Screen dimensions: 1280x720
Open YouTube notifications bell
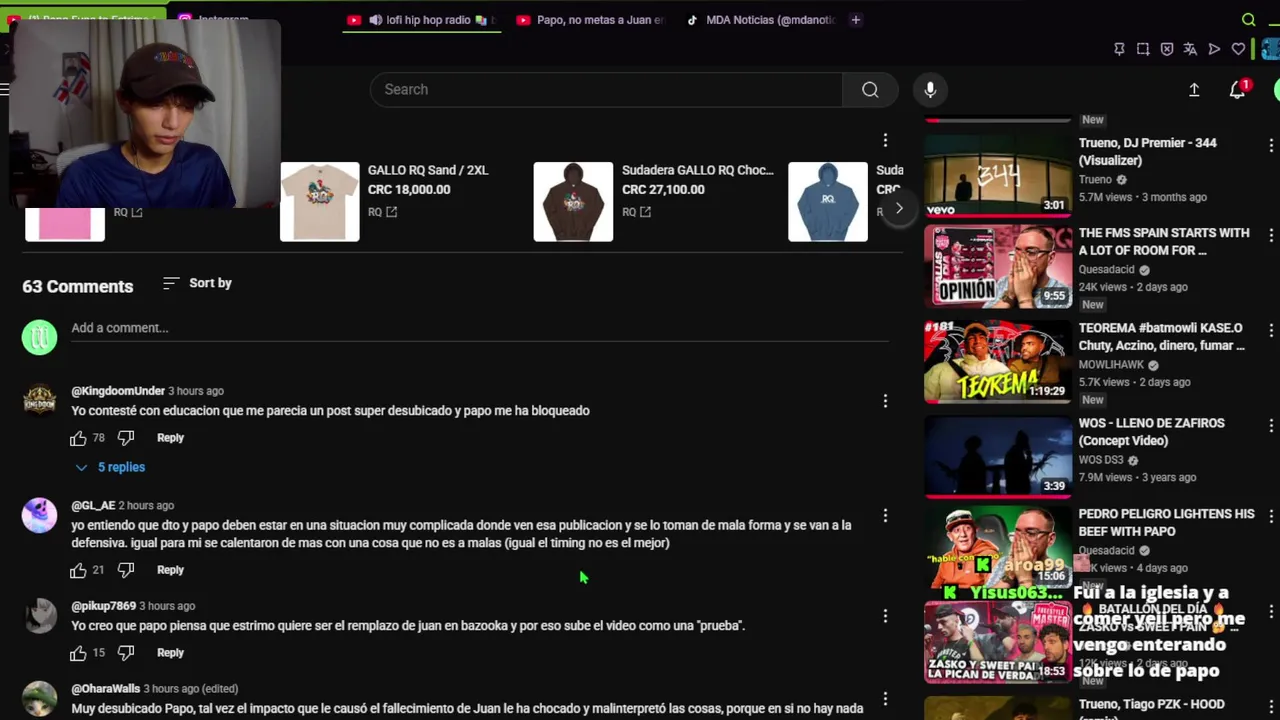tap(1237, 90)
